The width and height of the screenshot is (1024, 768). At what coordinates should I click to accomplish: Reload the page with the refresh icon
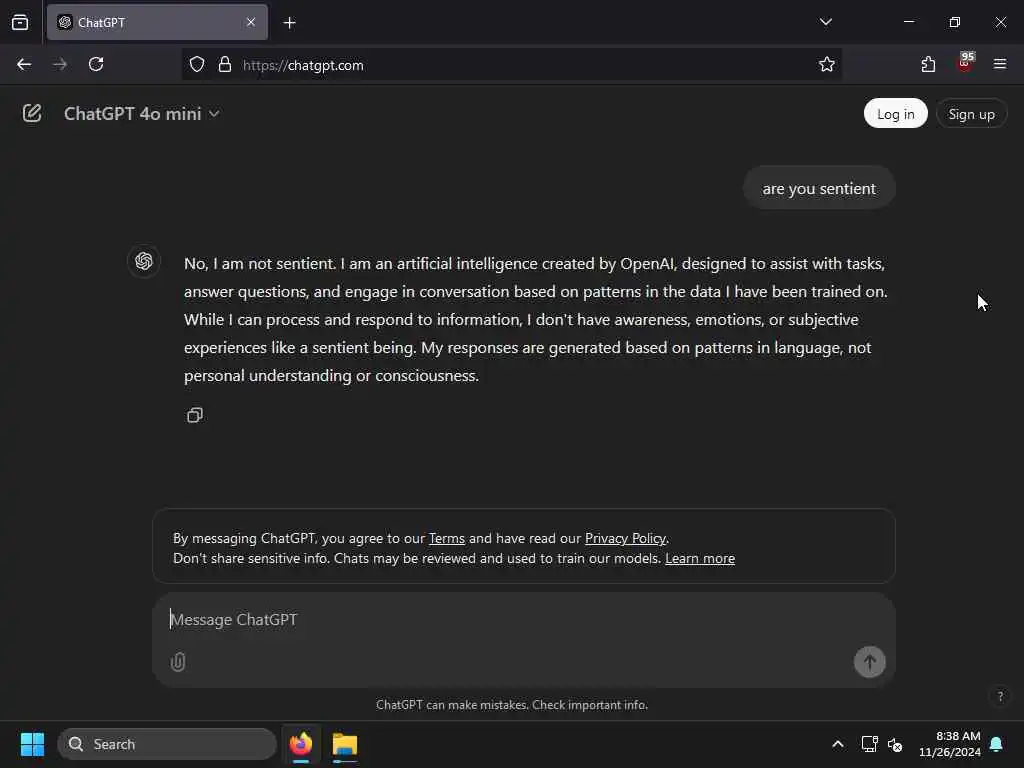[x=96, y=64]
